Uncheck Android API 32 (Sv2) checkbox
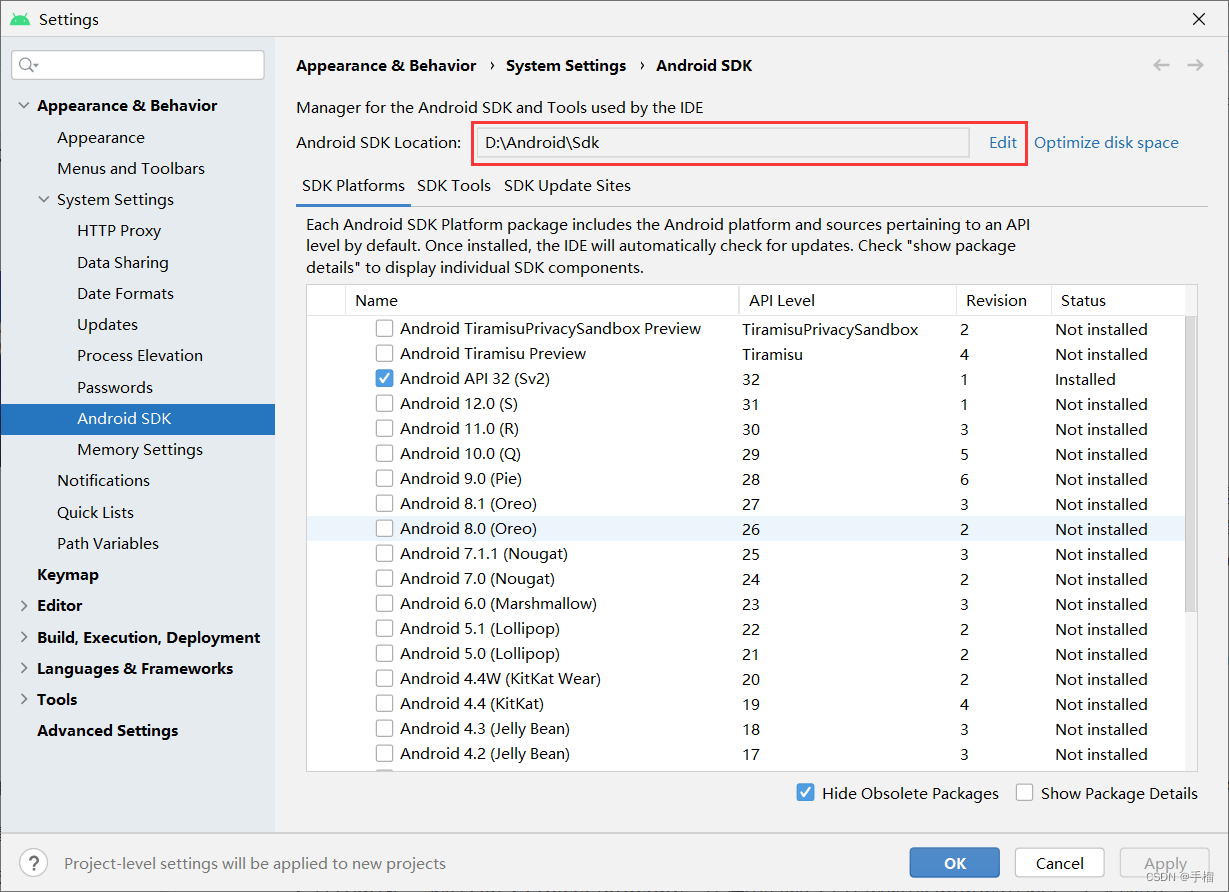The height and width of the screenshot is (892, 1229). click(x=384, y=378)
